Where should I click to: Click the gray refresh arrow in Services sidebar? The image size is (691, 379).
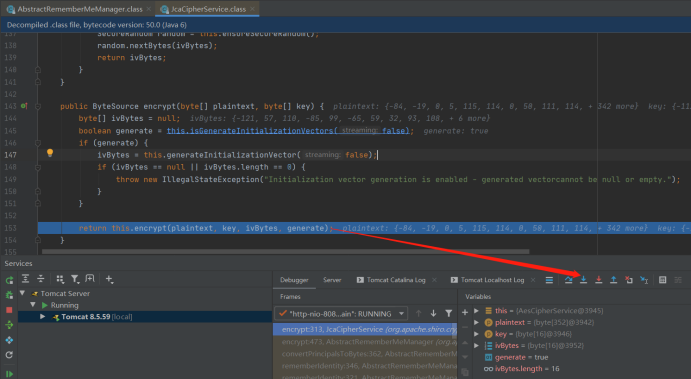9,355
